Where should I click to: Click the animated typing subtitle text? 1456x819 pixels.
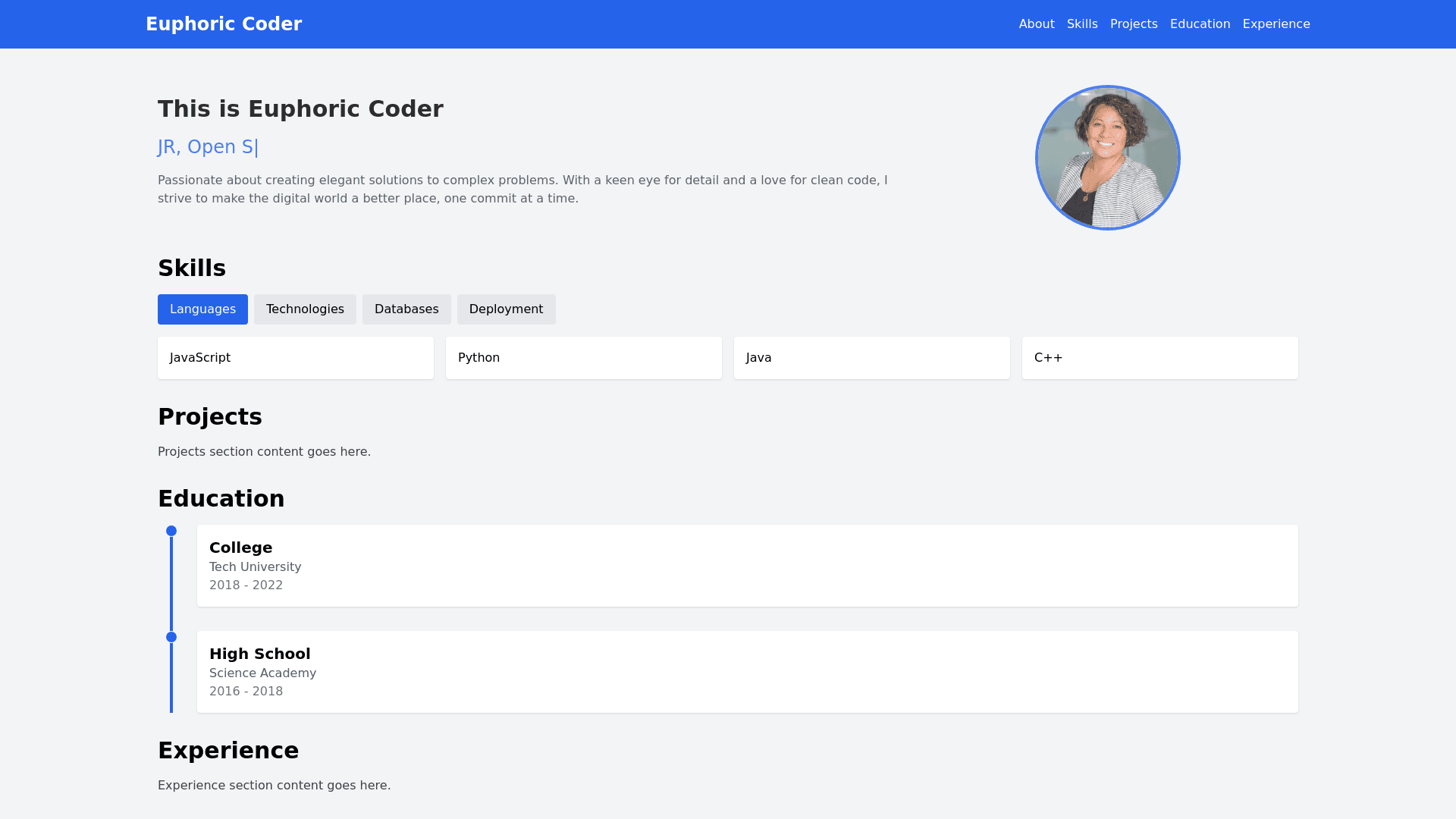[208, 147]
